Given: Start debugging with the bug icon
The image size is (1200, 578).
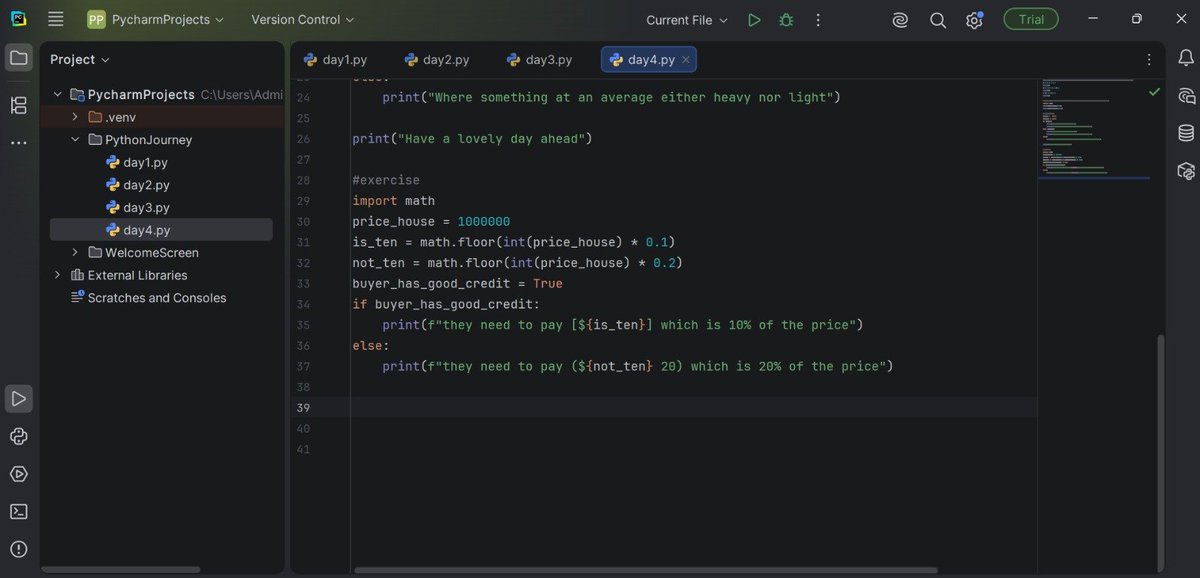Looking at the screenshot, I should click(x=786, y=20).
